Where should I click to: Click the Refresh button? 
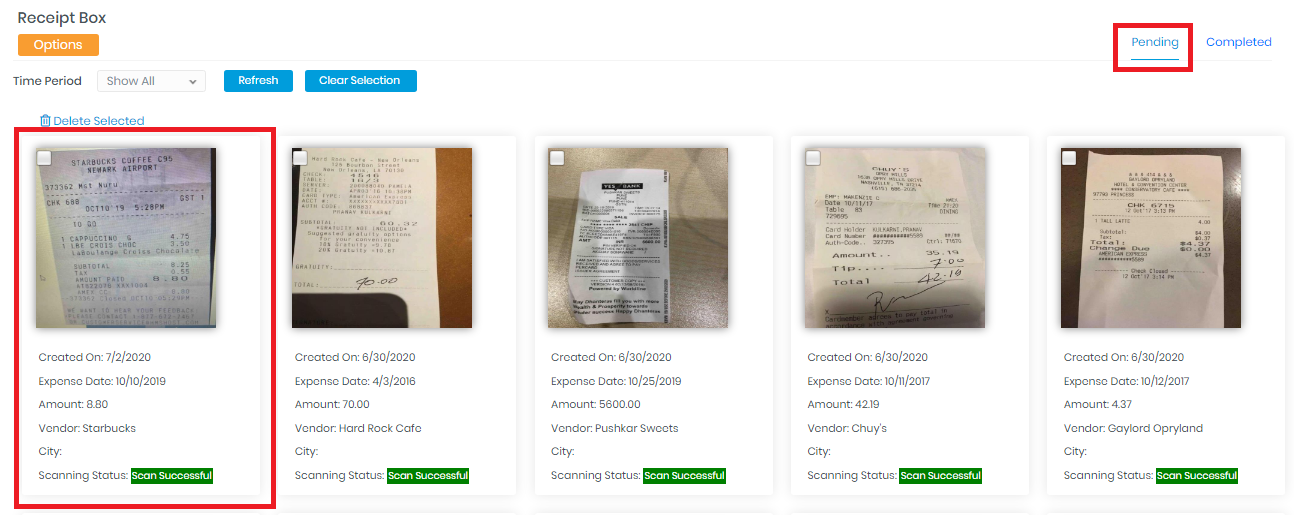(x=258, y=81)
